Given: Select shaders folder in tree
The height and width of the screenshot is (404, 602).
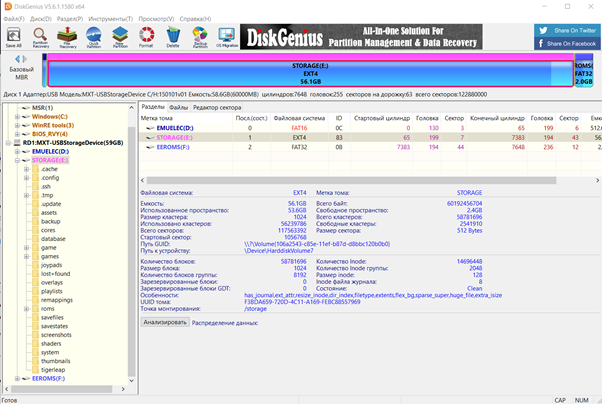Looking at the screenshot, I should click(51, 344).
